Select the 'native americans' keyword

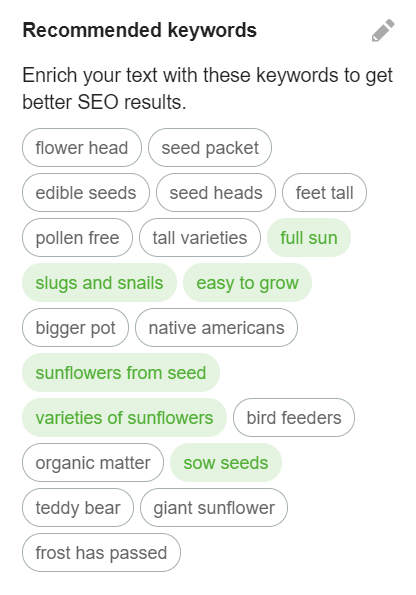(216, 327)
